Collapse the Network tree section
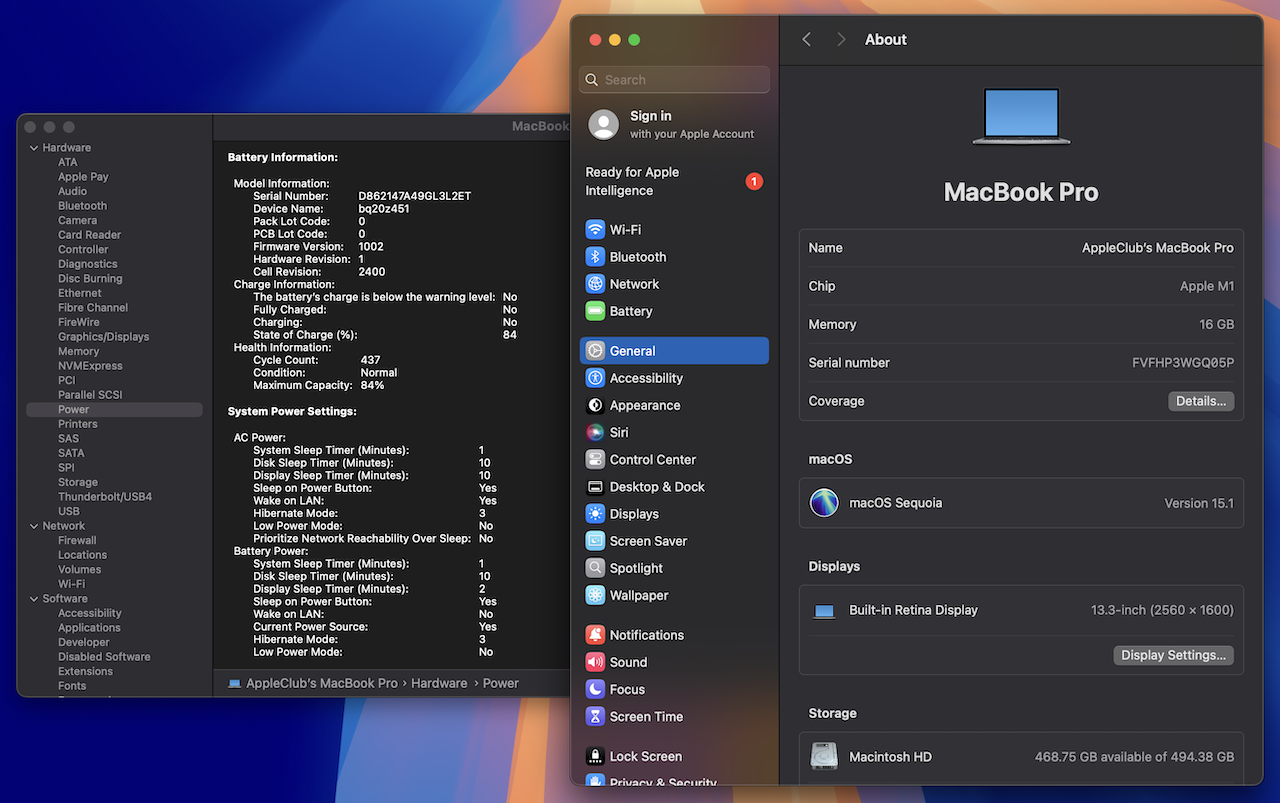 click(x=34, y=526)
